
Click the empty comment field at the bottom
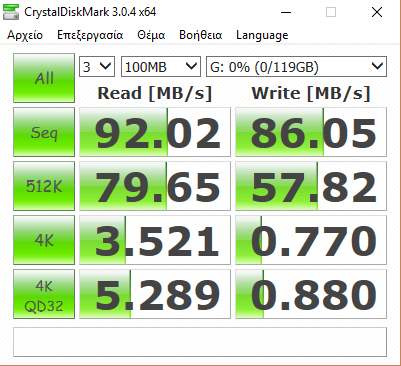pos(200,342)
